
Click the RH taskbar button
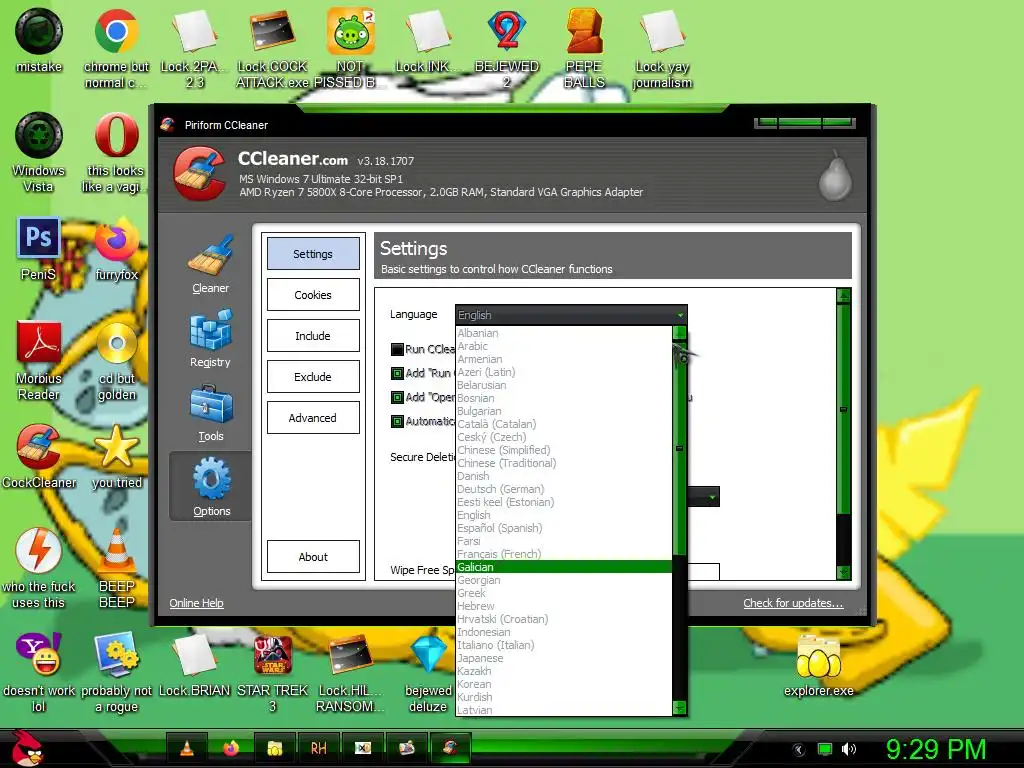(319, 748)
